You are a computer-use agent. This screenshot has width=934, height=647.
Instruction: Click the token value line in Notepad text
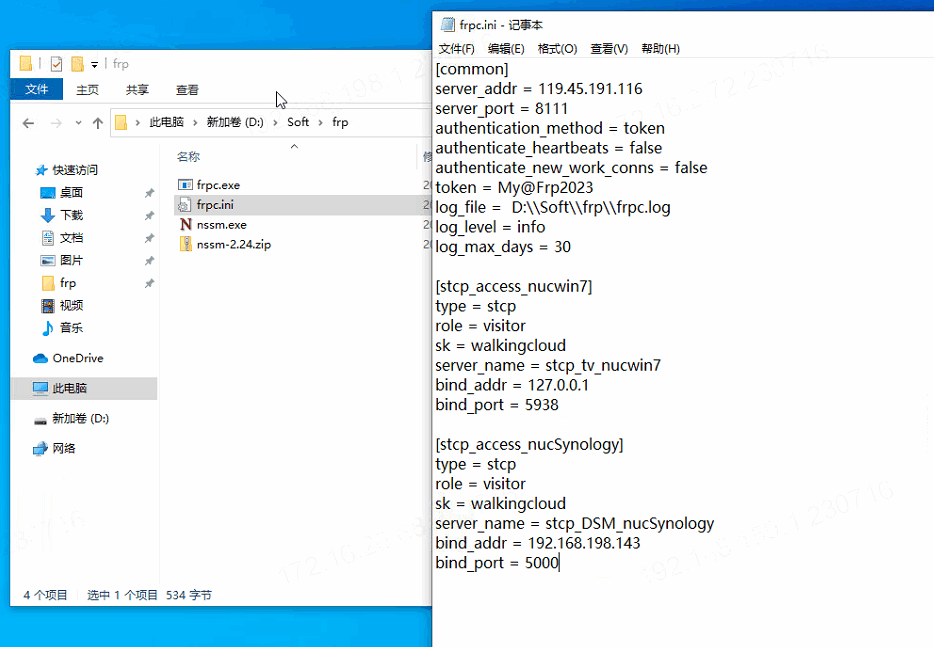coord(514,188)
